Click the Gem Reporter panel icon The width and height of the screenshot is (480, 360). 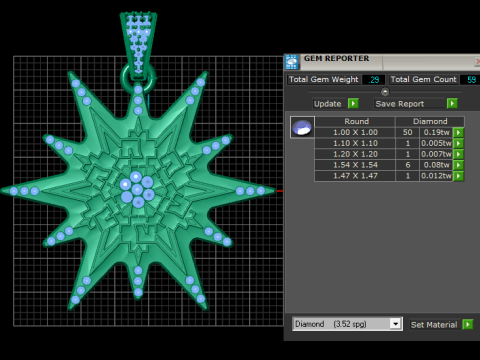point(292,62)
